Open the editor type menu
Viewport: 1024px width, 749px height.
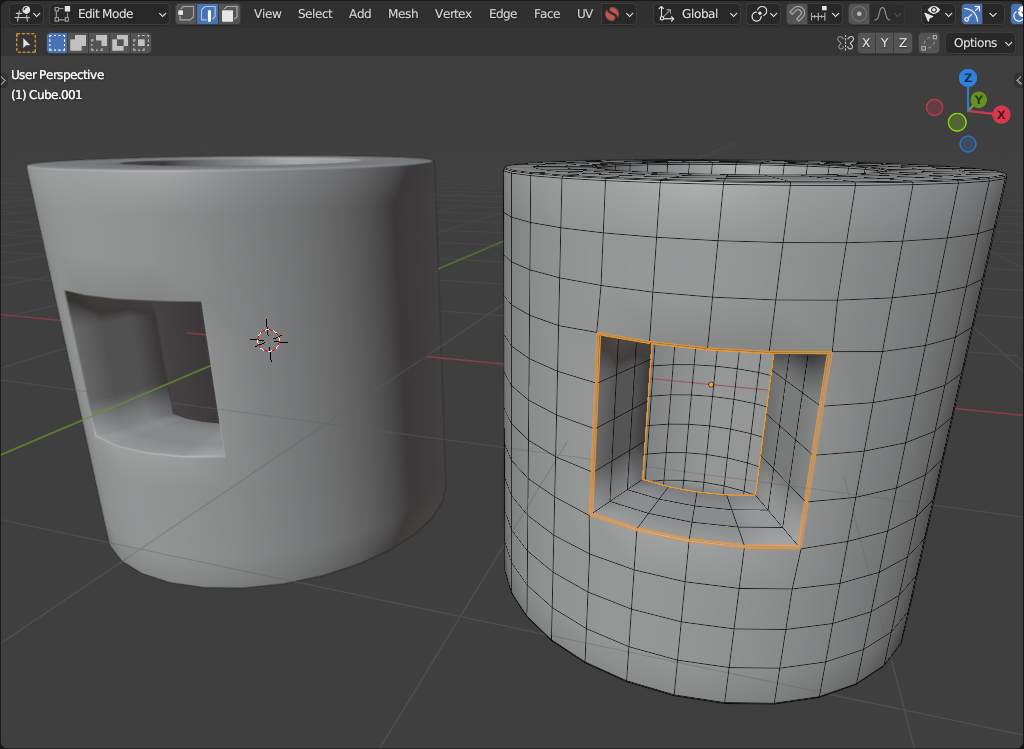tap(27, 14)
